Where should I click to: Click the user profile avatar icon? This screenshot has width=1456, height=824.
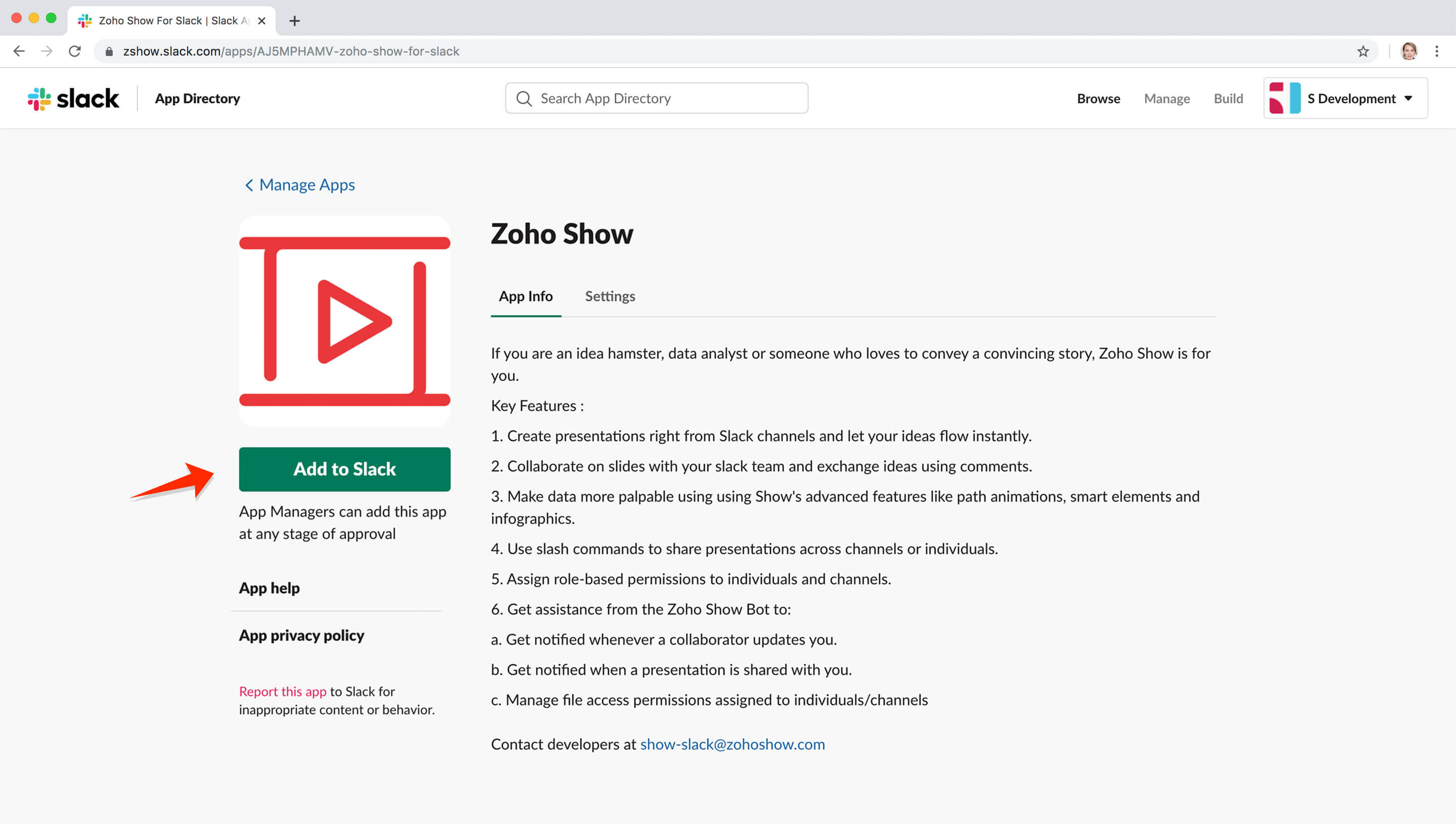coord(1408,51)
